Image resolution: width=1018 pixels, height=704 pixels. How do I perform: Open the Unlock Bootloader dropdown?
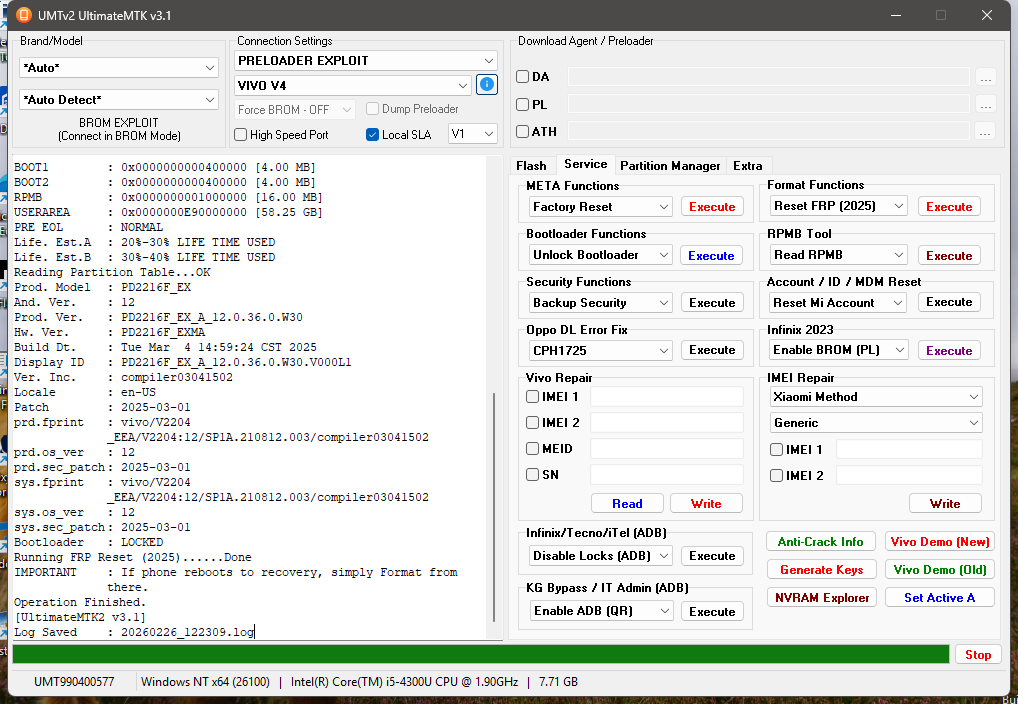click(x=600, y=255)
